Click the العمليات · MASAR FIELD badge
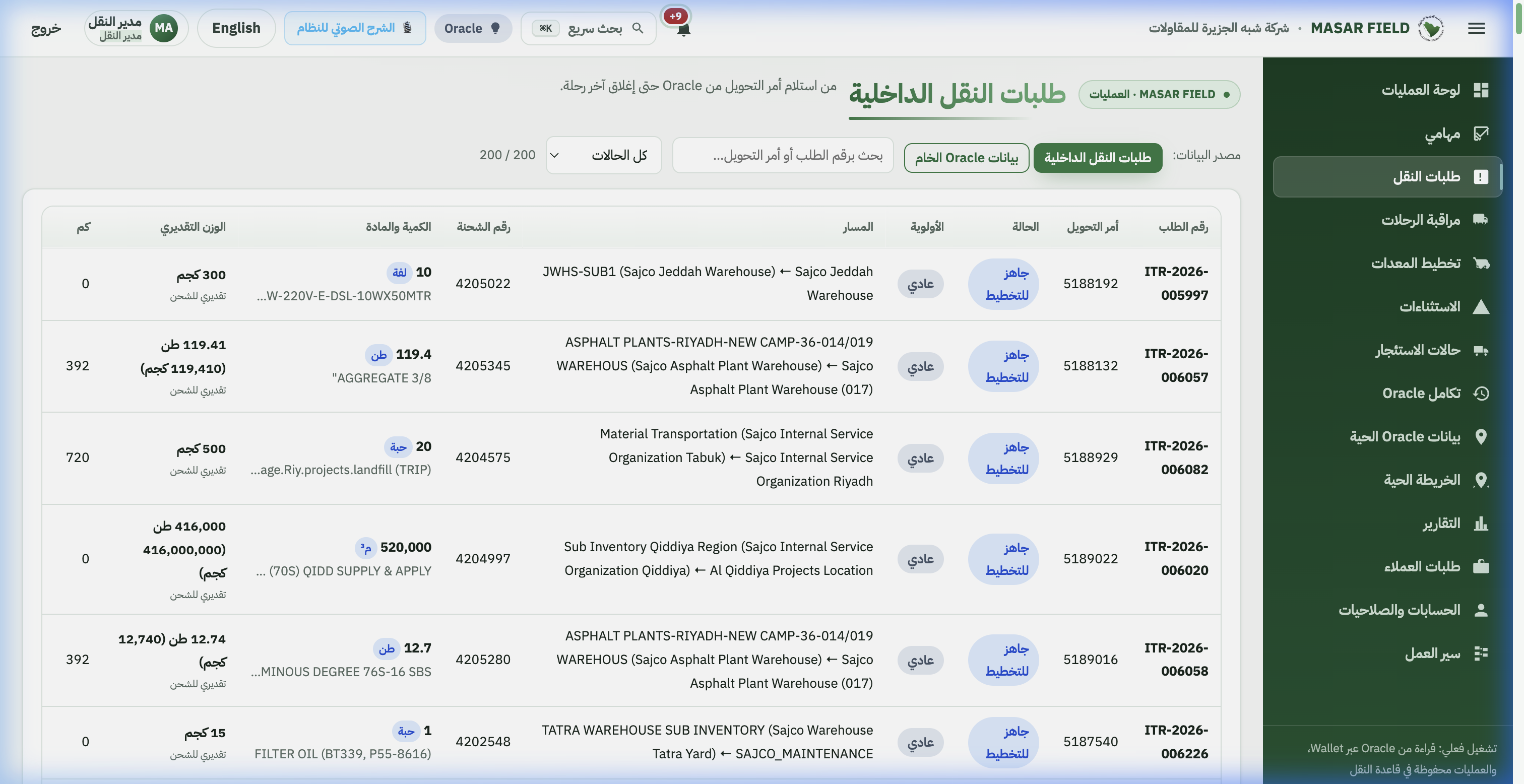The height and width of the screenshot is (784, 1524). [x=1159, y=95]
